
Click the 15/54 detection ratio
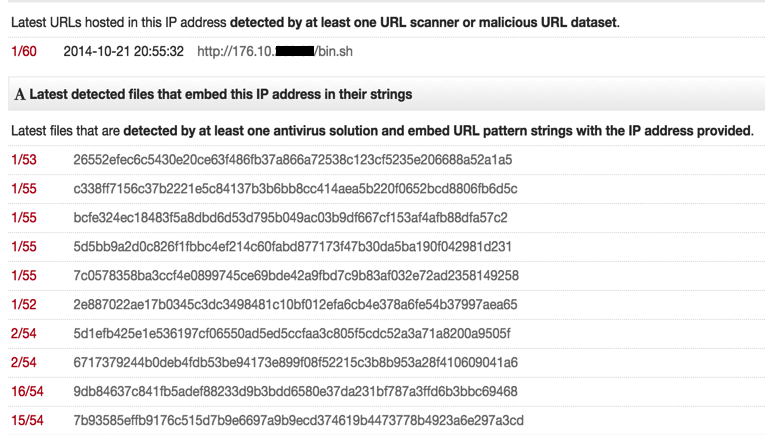(27, 420)
